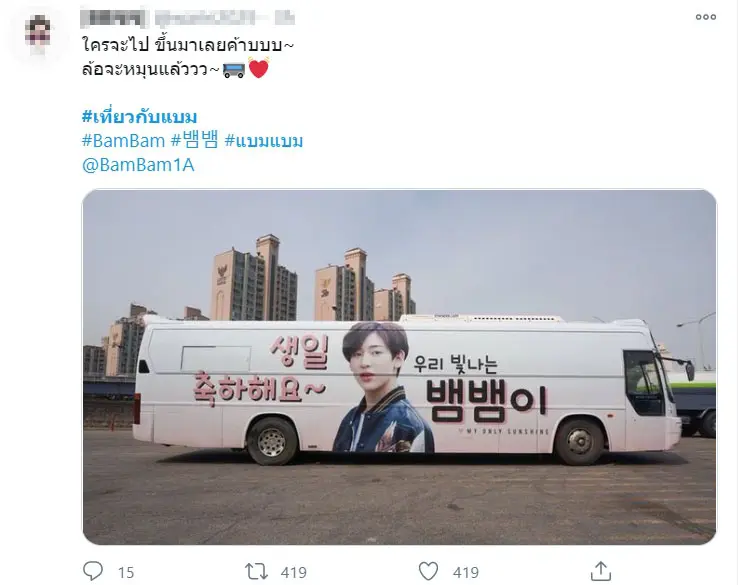The width and height of the screenshot is (740, 585).
Task: Follow the #BamBam hashtag link
Action: click(x=124, y=141)
